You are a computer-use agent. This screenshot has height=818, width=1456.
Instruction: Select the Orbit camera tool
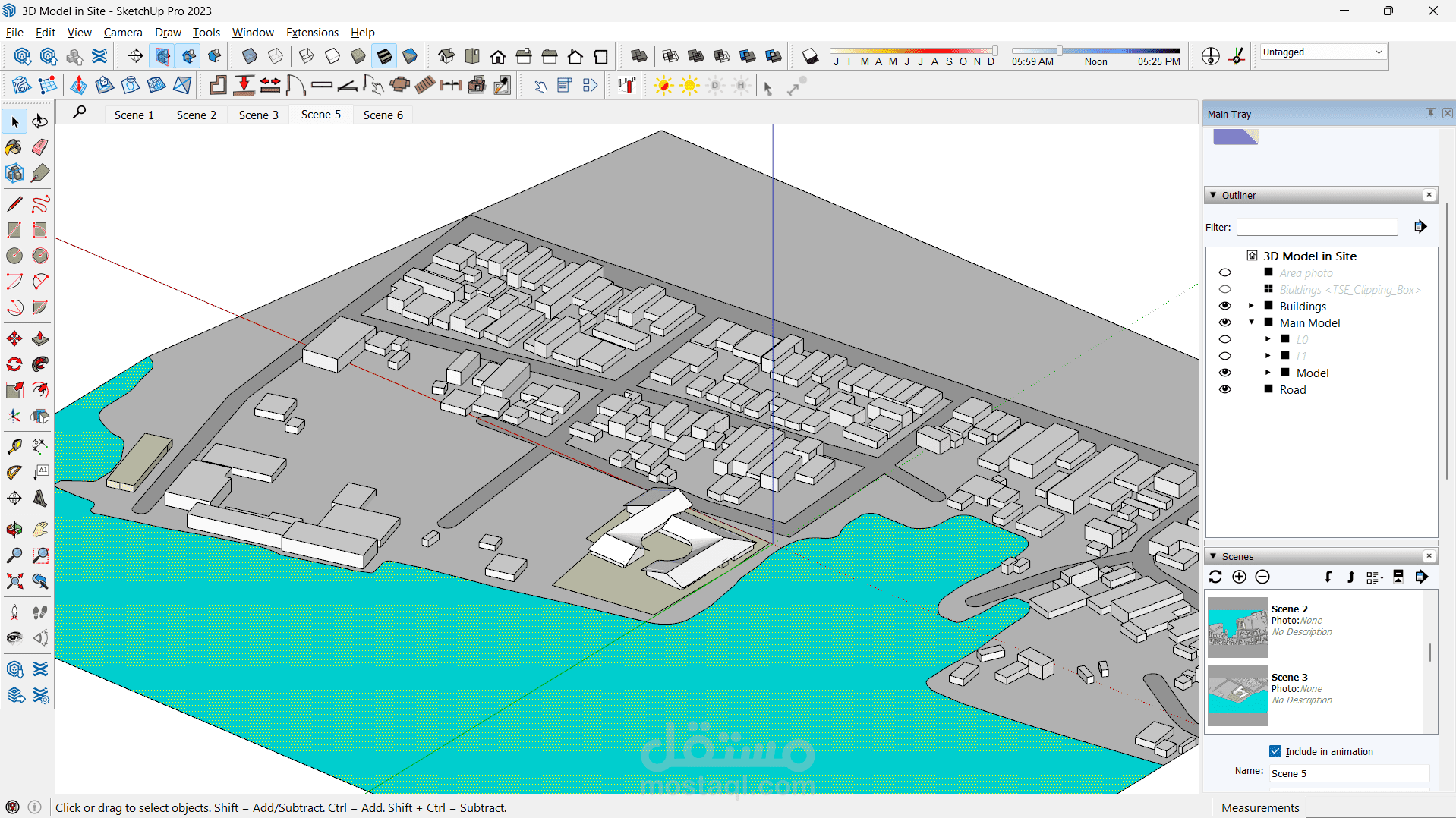(x=14, y=529)
